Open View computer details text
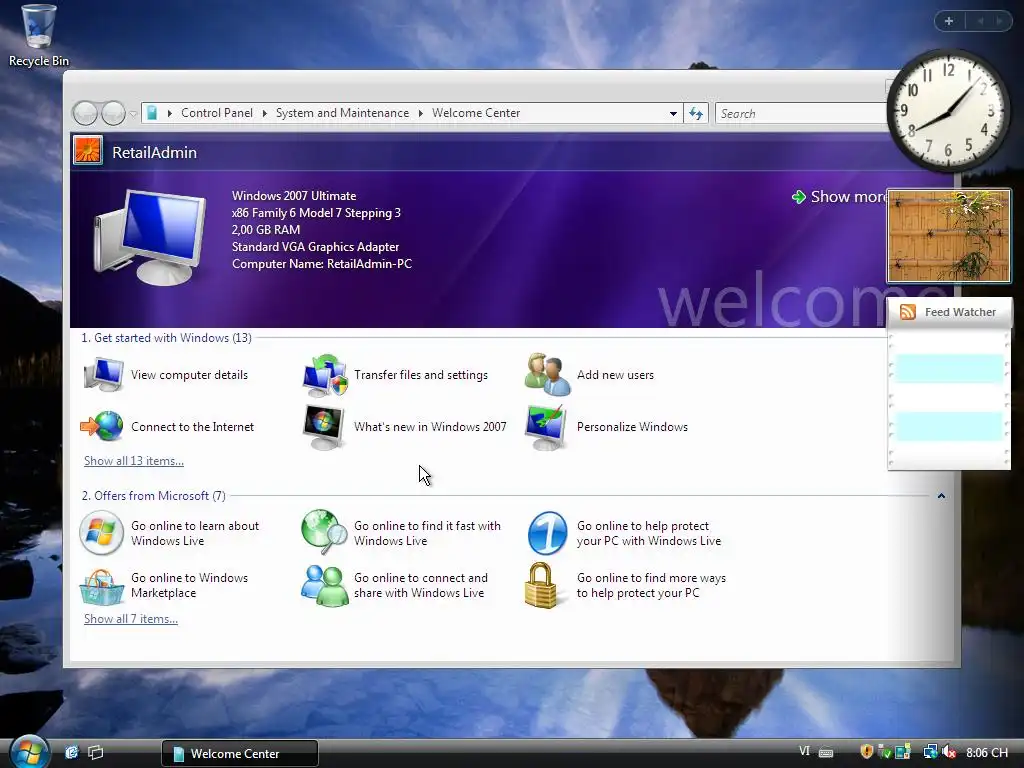 (189, 375)
